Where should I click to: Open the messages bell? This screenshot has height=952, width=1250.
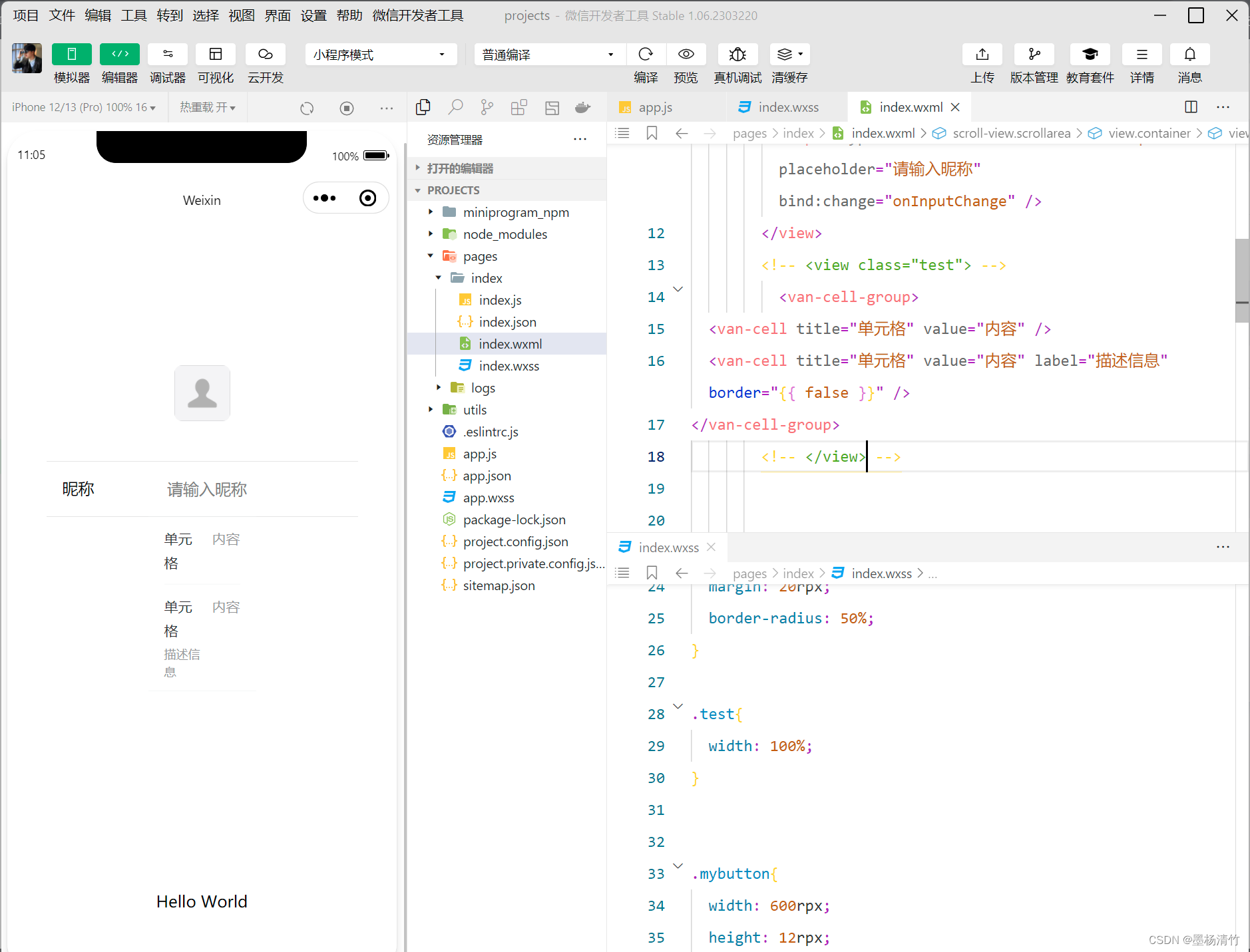1190,54
